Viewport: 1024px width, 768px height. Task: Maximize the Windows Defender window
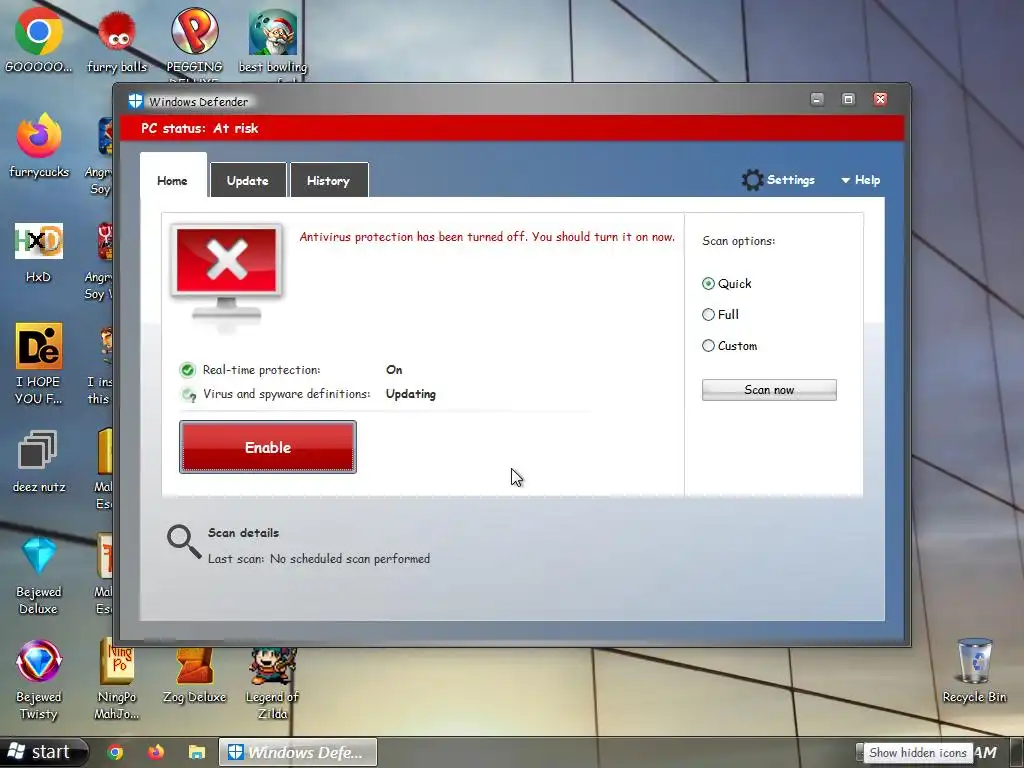848,99
